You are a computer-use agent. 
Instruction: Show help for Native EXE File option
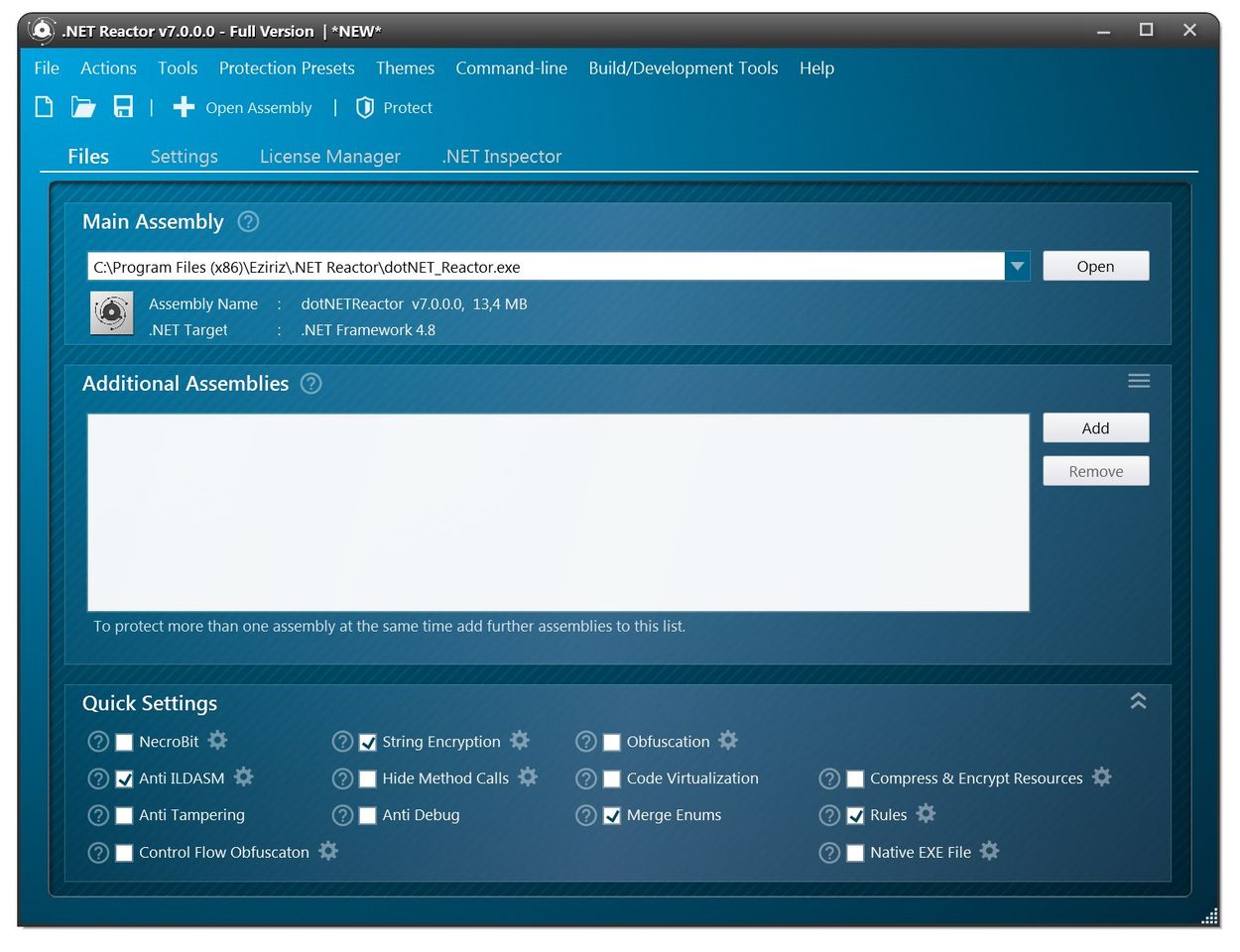click(829, 853)
